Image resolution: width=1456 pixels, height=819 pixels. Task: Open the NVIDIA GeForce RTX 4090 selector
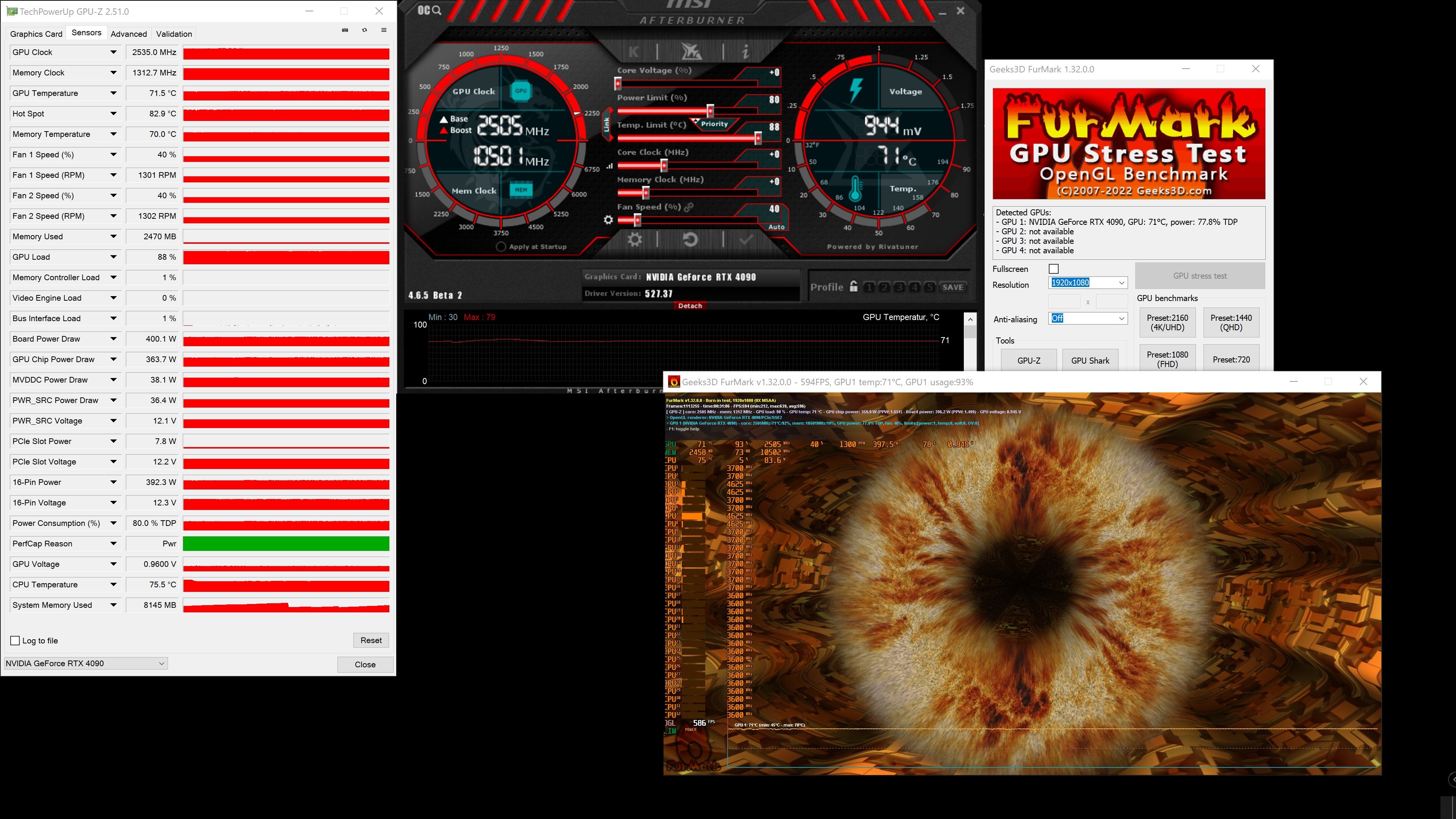point(85,664)
